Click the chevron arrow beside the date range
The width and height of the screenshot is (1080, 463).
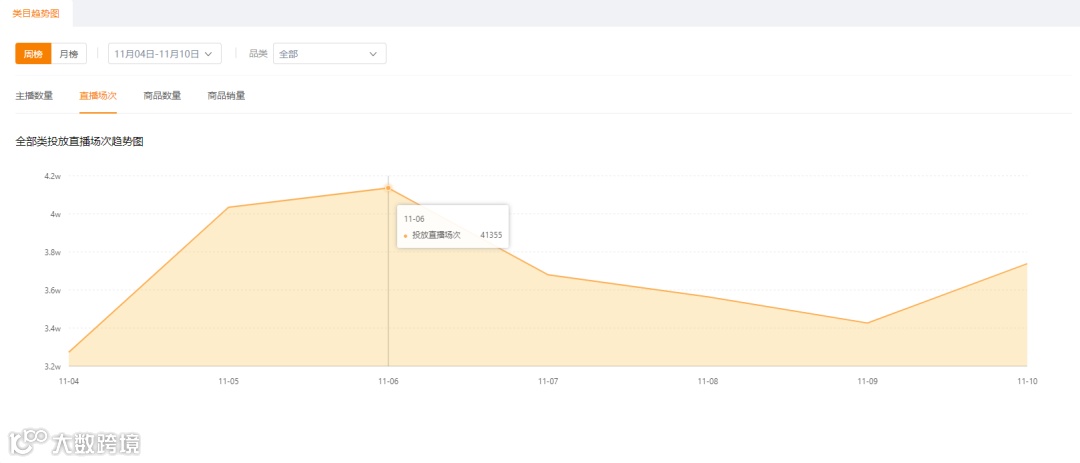click(208, 54)
